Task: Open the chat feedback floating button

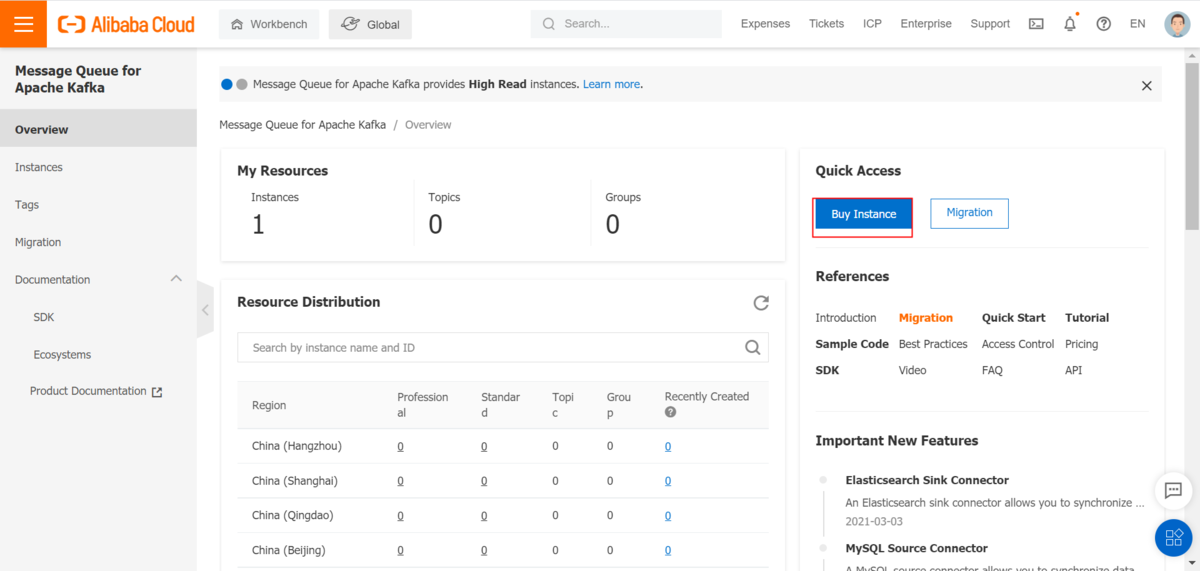Action: pyautogui.click(x=1173, y=491)
